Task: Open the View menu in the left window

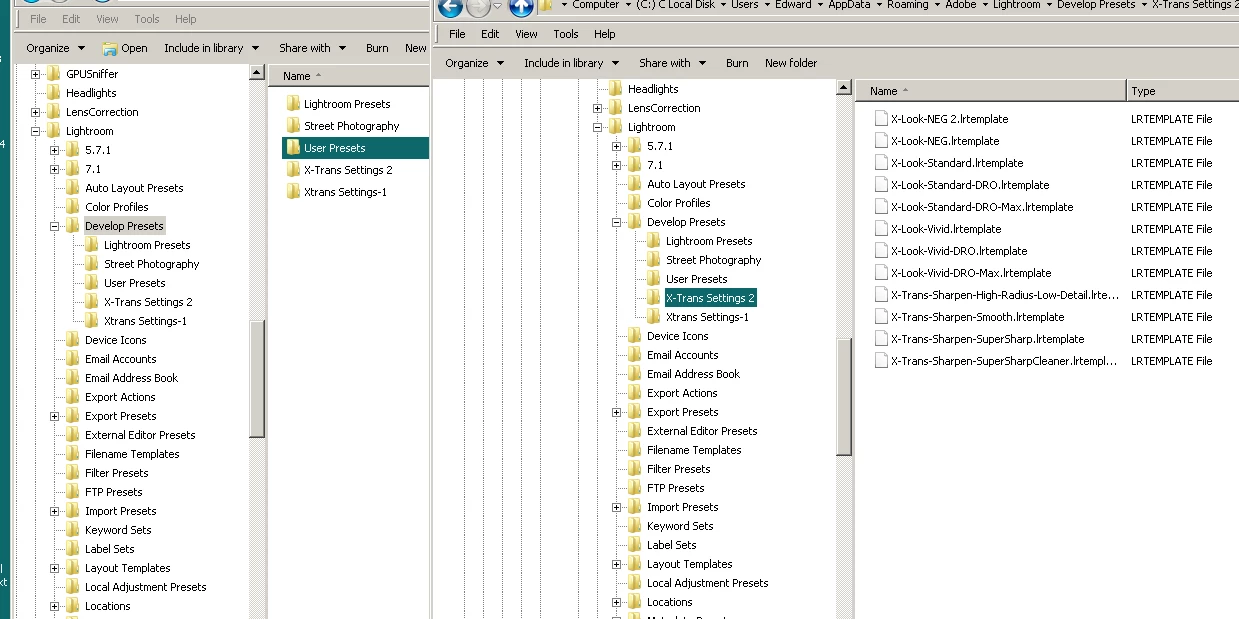Action: click(107, 19)
